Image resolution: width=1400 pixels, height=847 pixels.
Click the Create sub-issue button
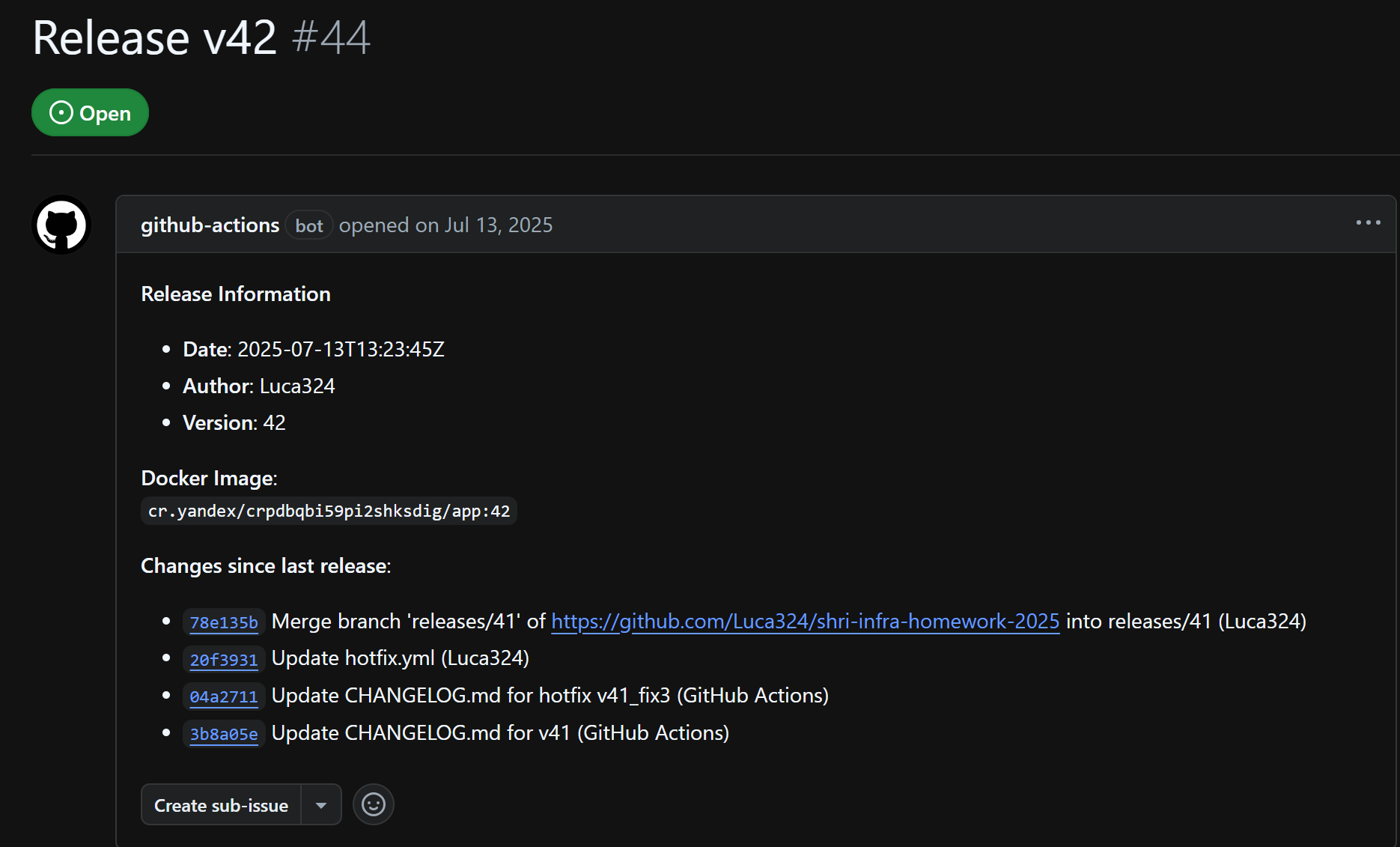point(221,804)
